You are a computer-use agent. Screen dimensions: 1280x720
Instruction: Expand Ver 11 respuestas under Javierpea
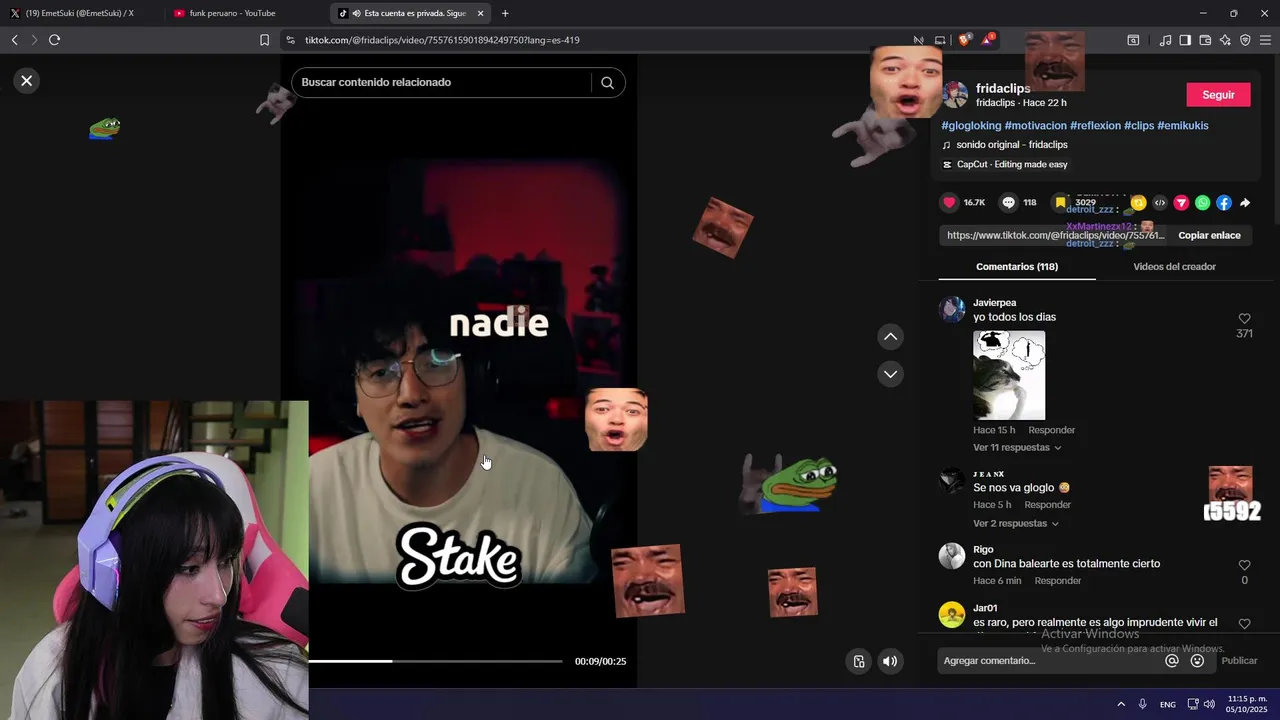click(x=1017, y=448)
